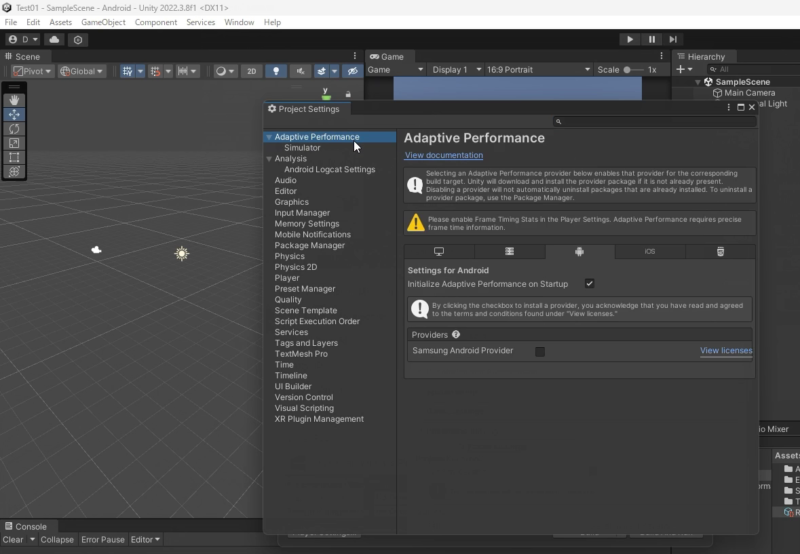800x554 pixels.
Task: Open the Pivot dropdown
Action: pyautogui.click(x=33, y=71)
